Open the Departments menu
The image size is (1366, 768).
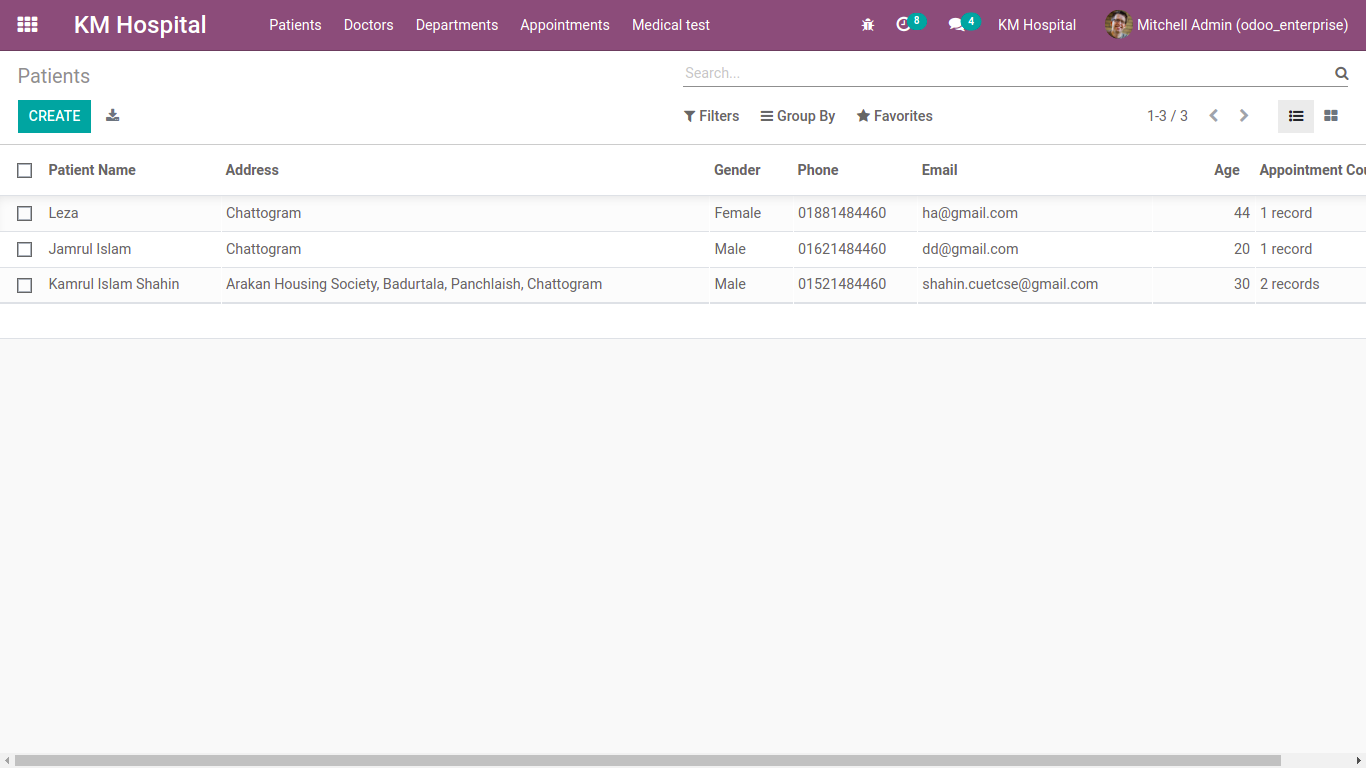click(x=457, y=25)
